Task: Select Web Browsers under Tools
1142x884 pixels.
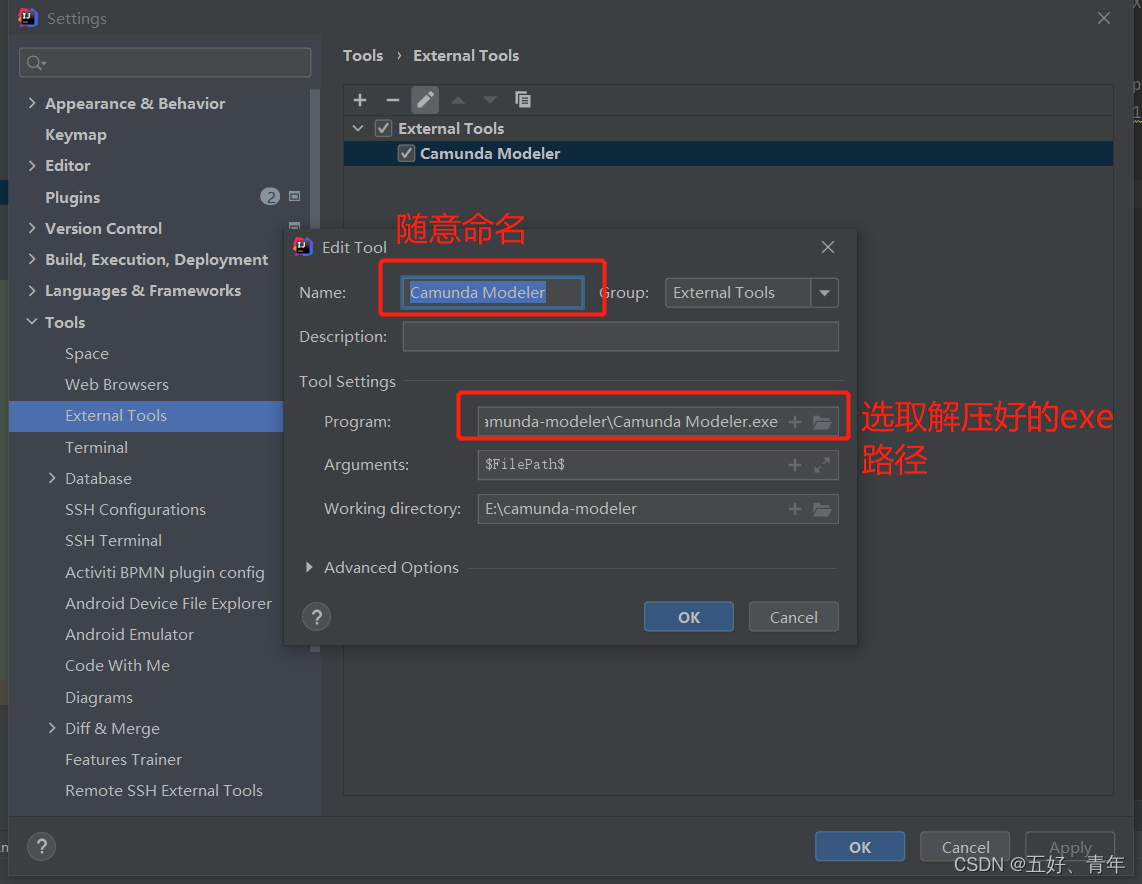Action: 117,384
